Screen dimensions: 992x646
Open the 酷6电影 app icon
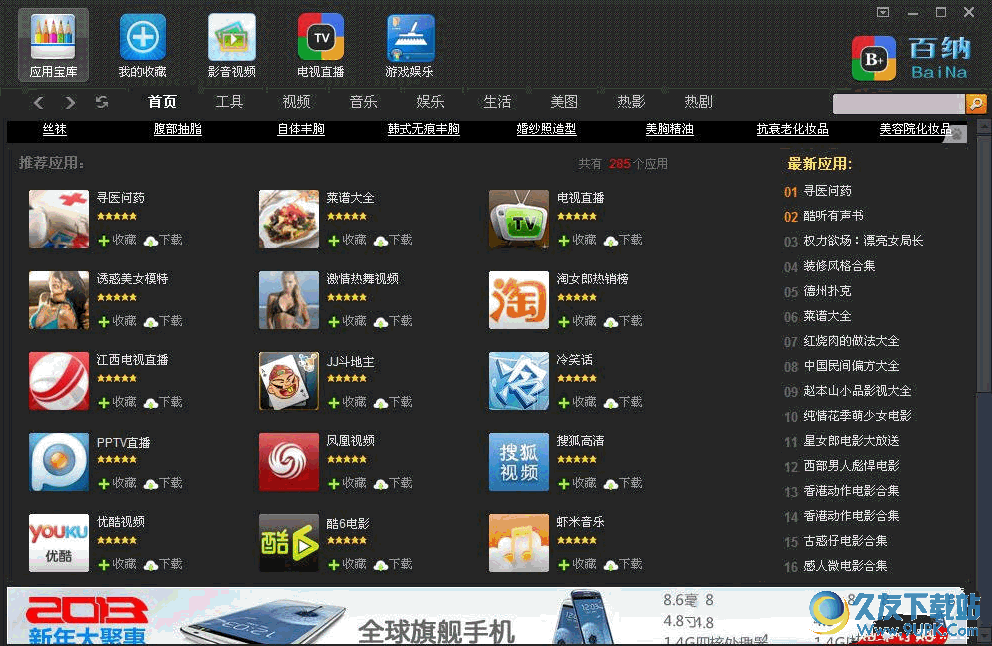pyautogui.click(x=288, y=543)
